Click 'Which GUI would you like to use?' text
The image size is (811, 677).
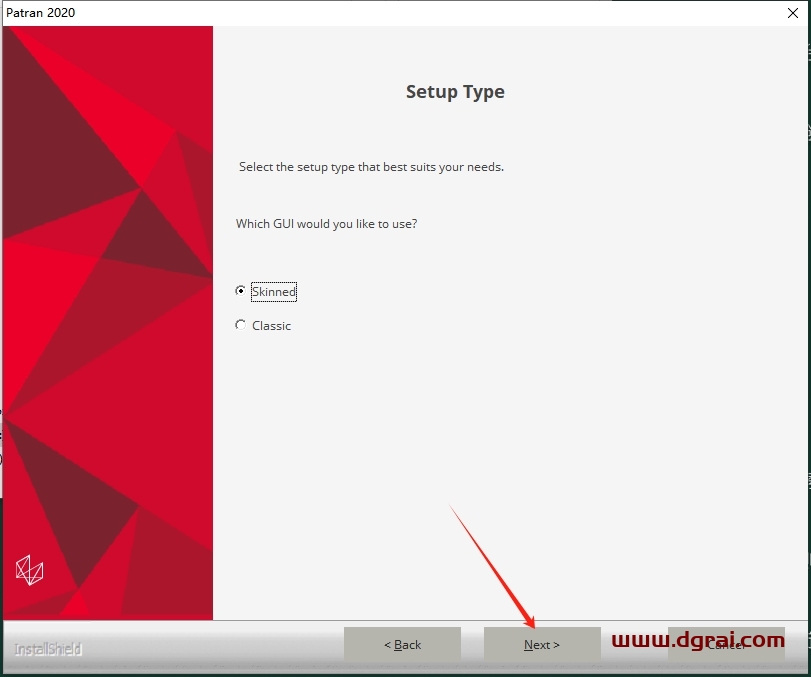pyautogui.click(x=326, y=224)
